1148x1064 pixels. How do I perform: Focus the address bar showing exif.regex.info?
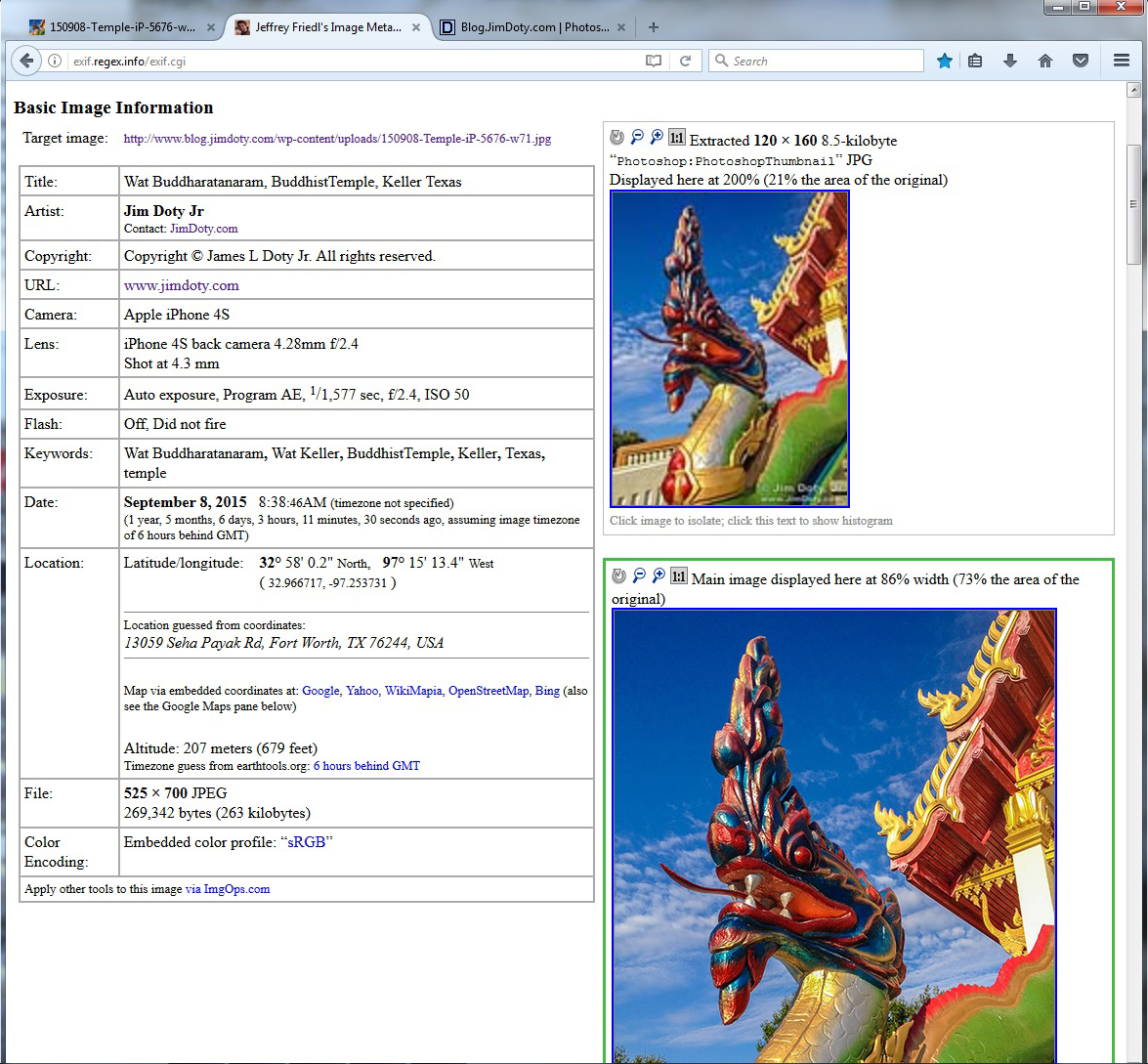[352, 61]
